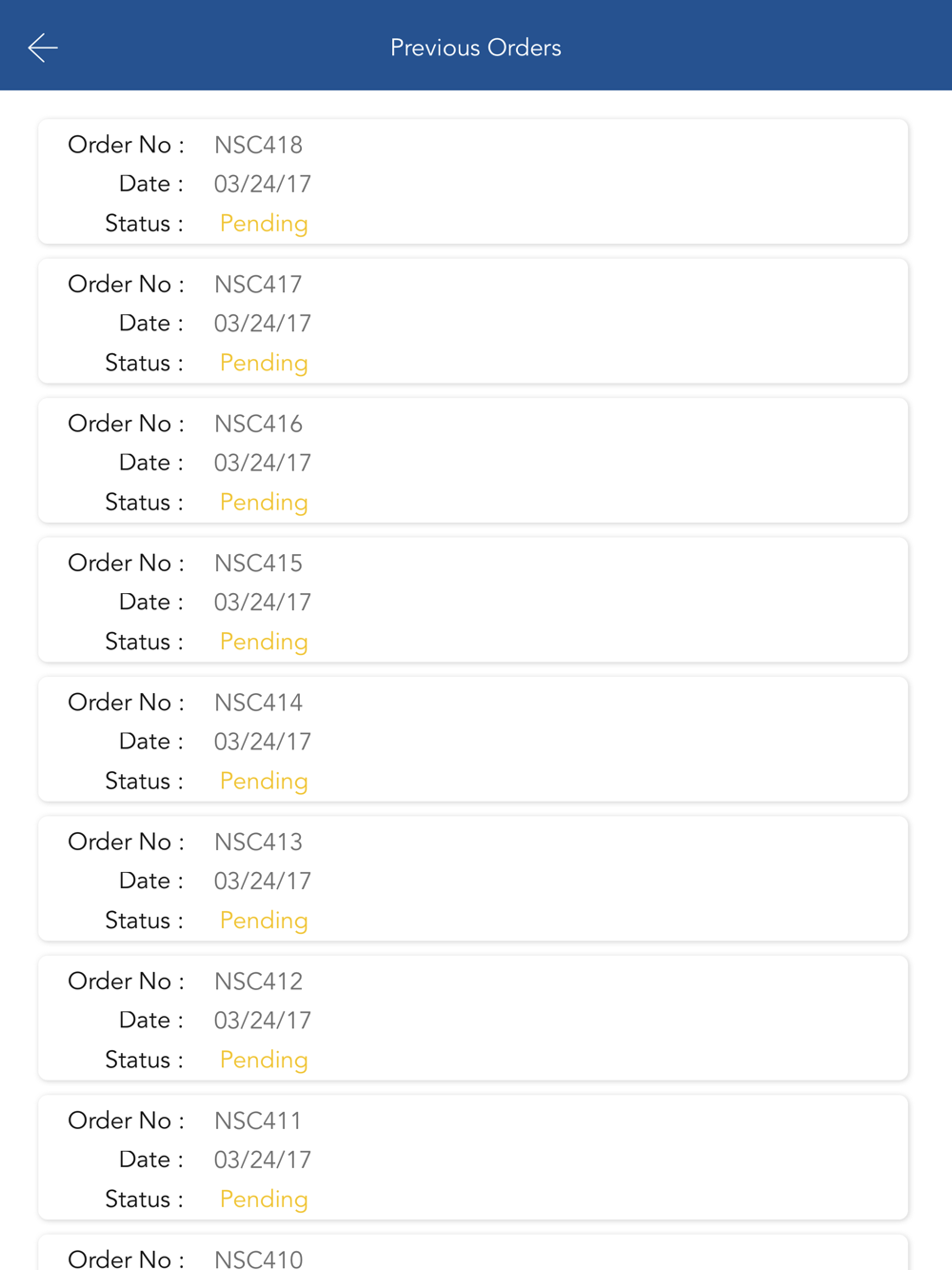Click Pending status of NSC418
Screen dimensions: 952x1270
pos(264,224)
